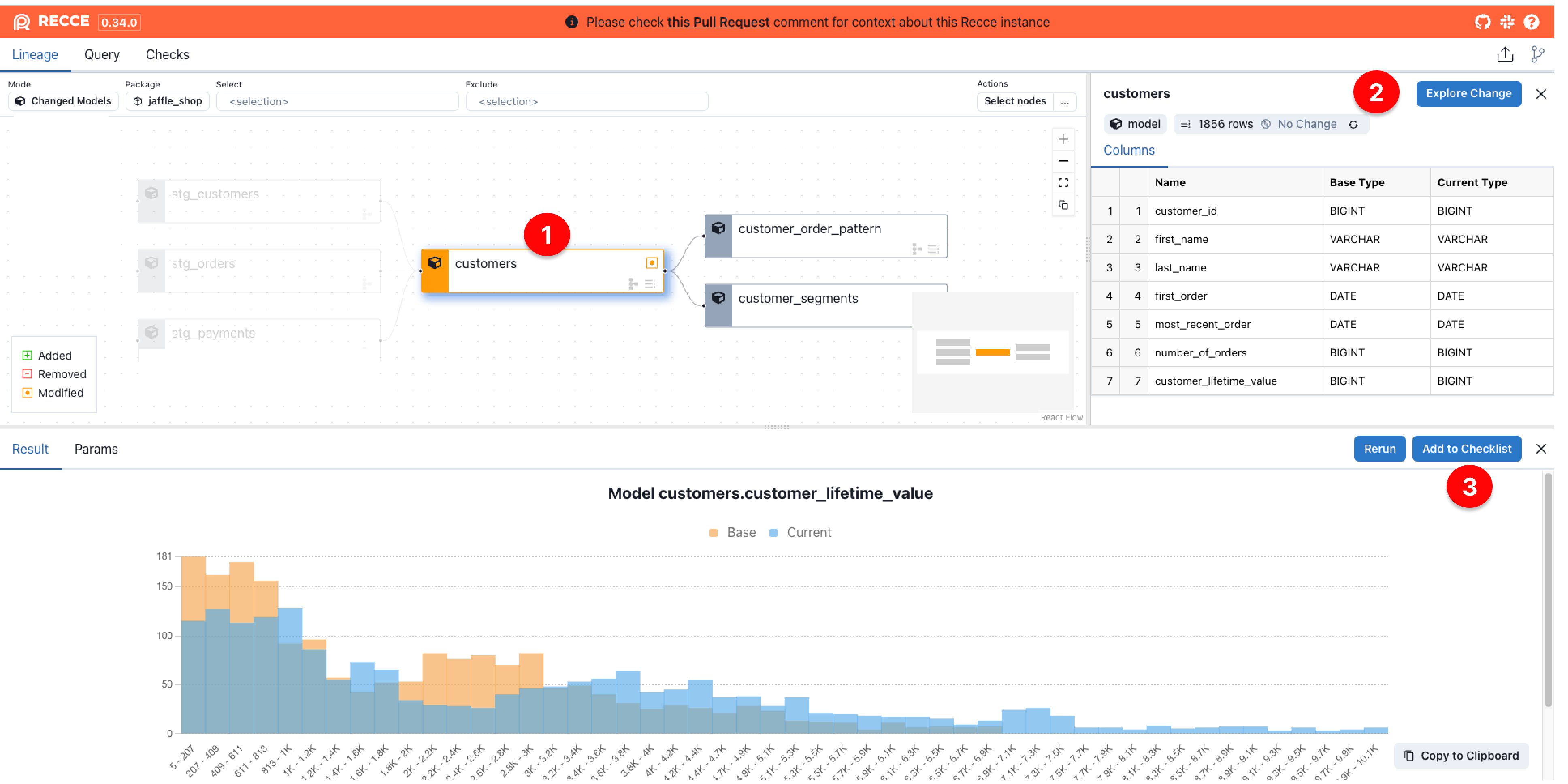This screenshot has height=784, width=1568.
Task: Click the help question mark icon
Action: coord(1532,22)
